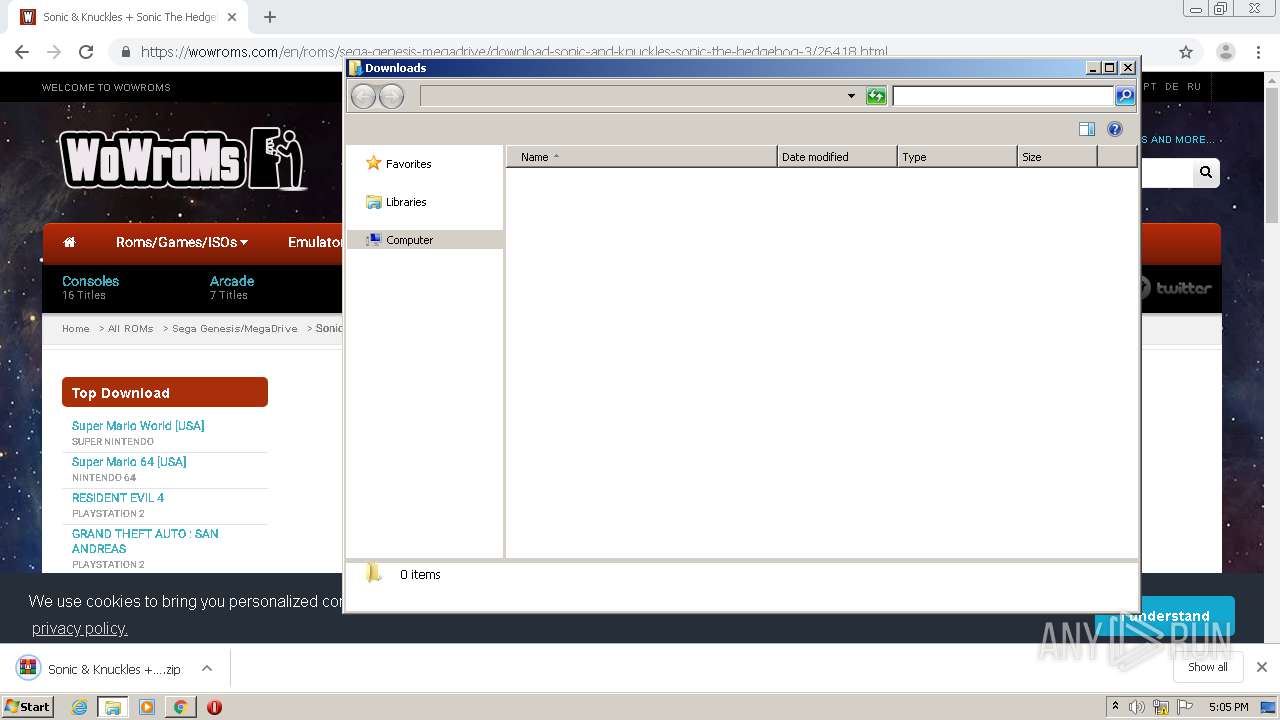1280x720 pixels.
Task: Click the Forward arrow in Downloads window
Action: pos(391,96)
